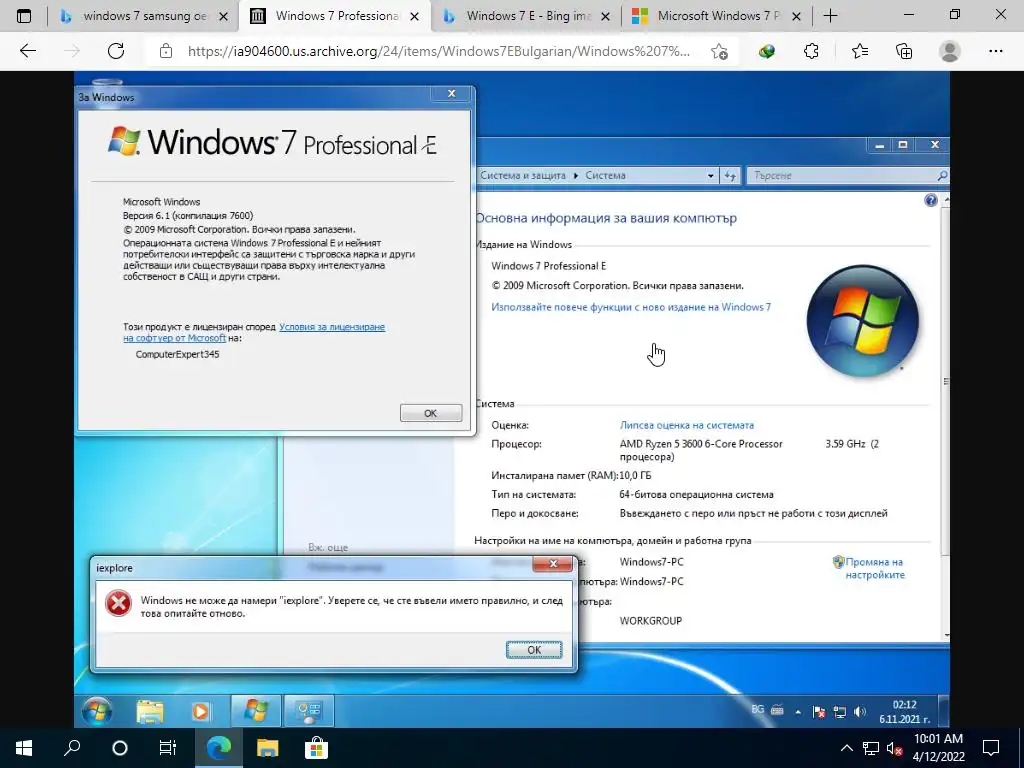Click the Windows 7 clock showing 02:12
1024x768 pixels.
click(x=904, y=712)
